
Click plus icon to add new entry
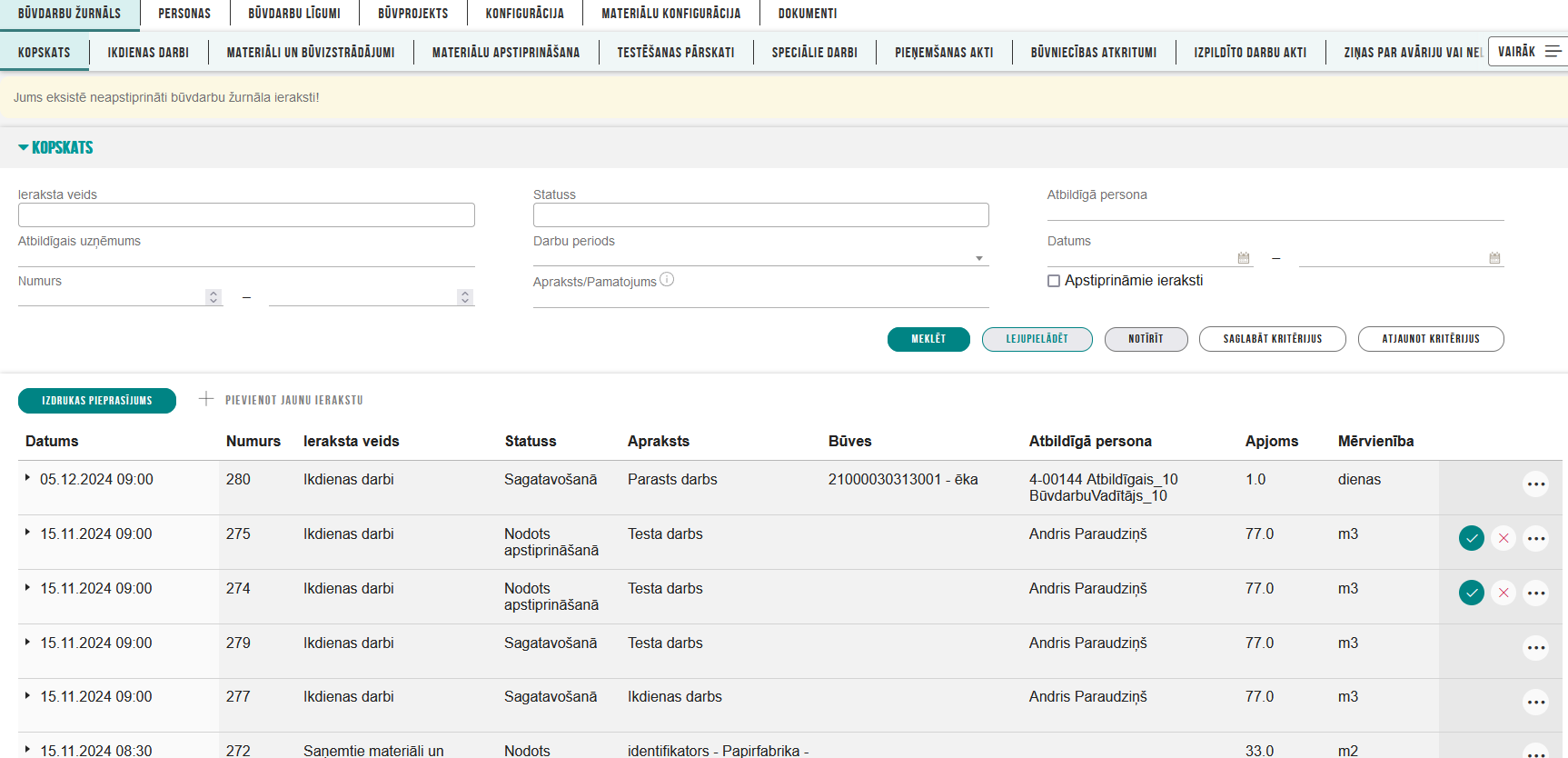pyautogui.click(x=206, y=399)
